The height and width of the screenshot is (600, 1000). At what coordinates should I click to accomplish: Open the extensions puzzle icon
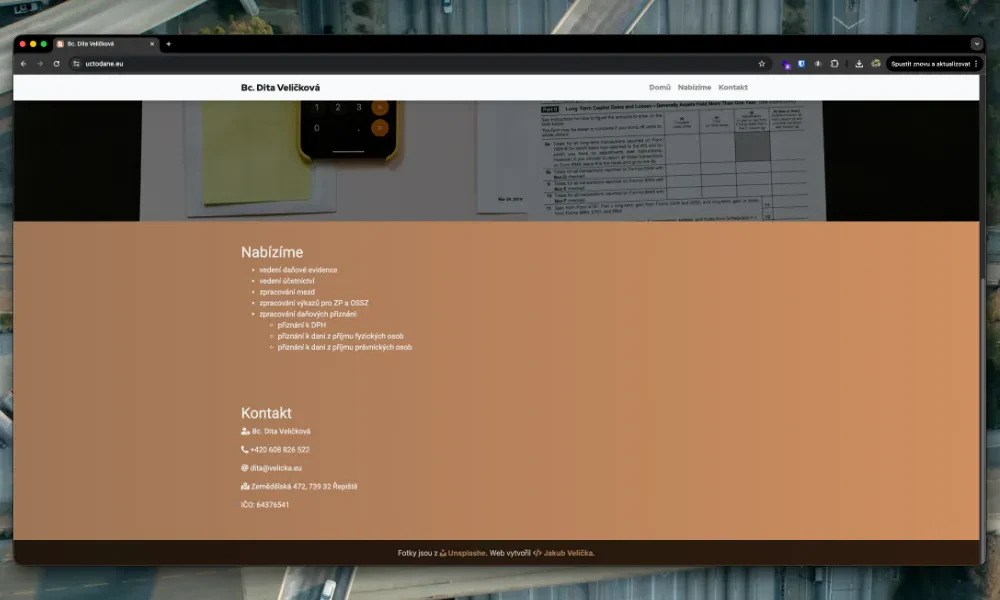[x=835, y=64]
